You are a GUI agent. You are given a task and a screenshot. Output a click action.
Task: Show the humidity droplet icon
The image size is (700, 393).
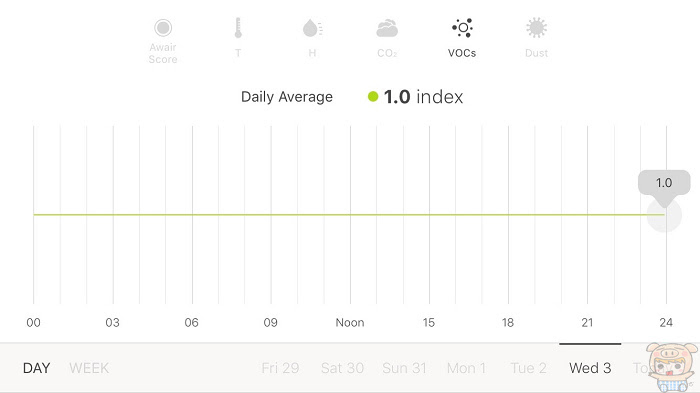click(x=312, y=28)
